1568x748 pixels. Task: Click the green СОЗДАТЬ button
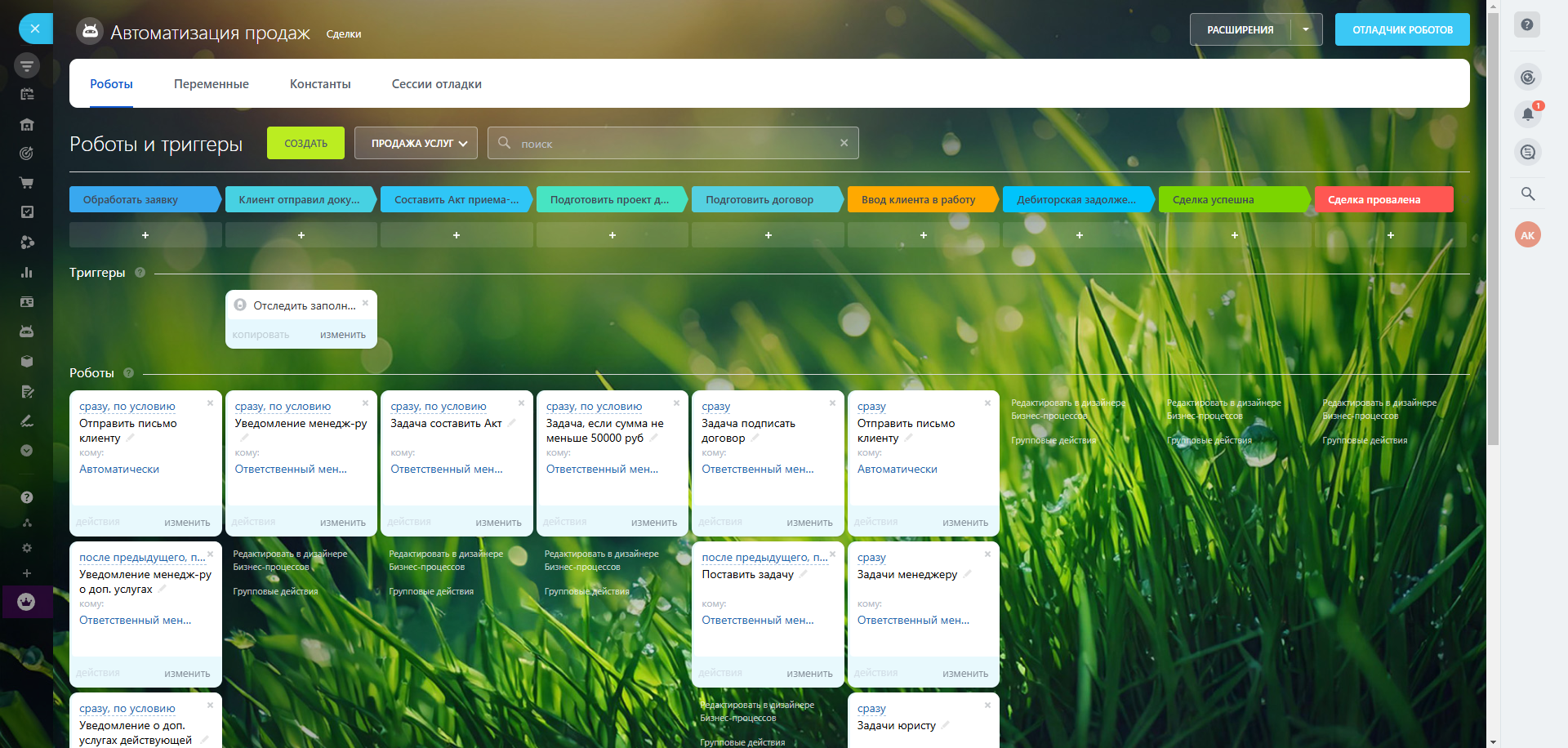[x=305, y=143]
